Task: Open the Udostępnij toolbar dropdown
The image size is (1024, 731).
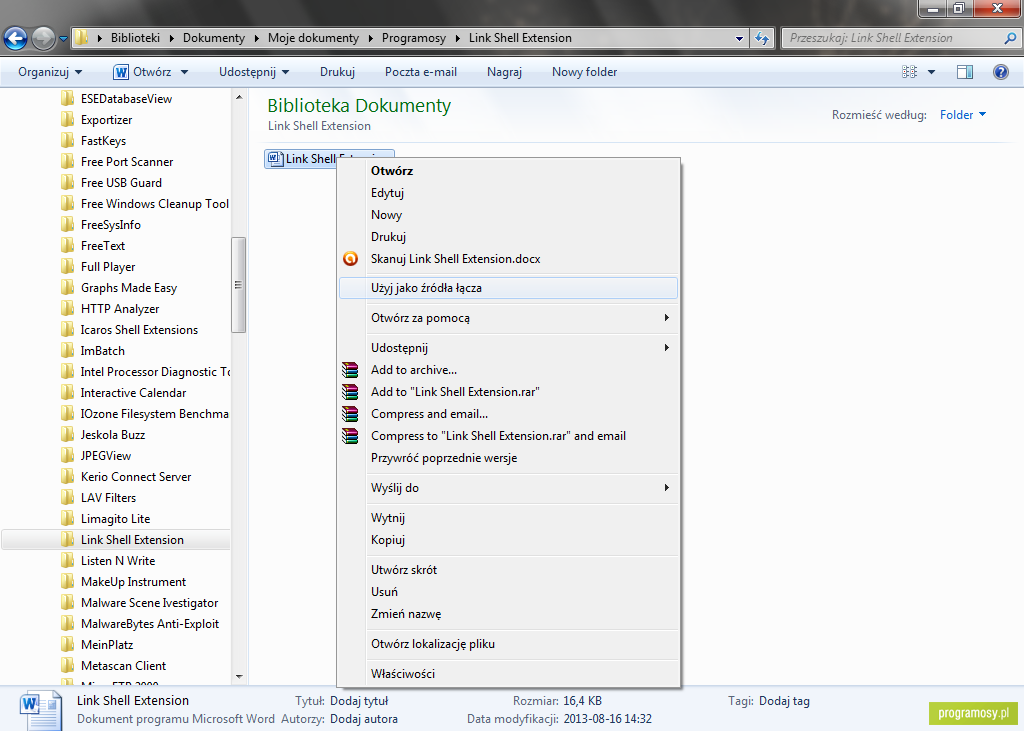Action: [x=254, y=72]
